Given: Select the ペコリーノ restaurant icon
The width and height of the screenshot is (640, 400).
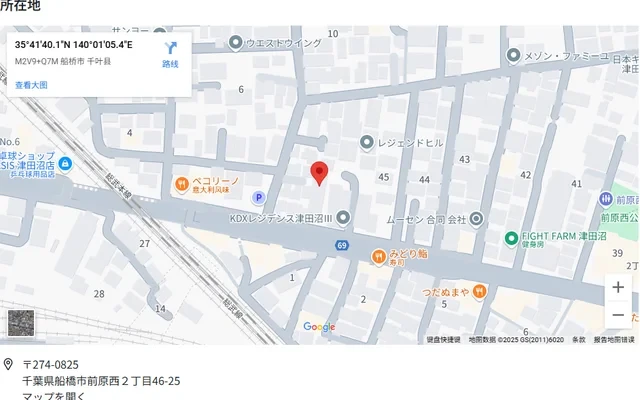Looking at the screenshot, I should [x=182, y=185].
